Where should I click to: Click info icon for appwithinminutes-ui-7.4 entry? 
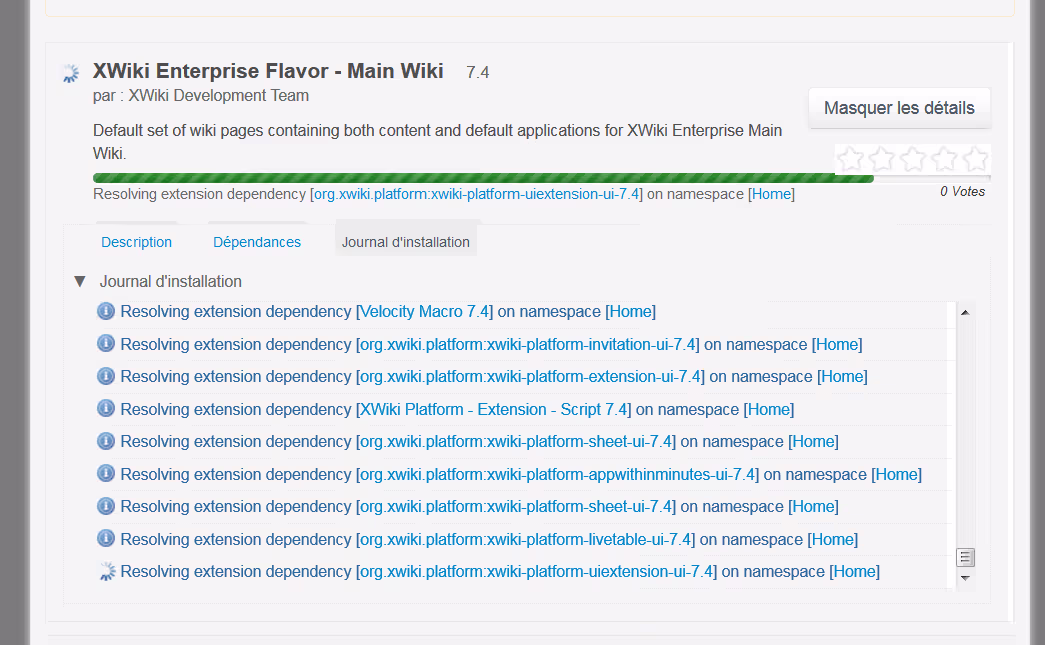pos(106,474)
